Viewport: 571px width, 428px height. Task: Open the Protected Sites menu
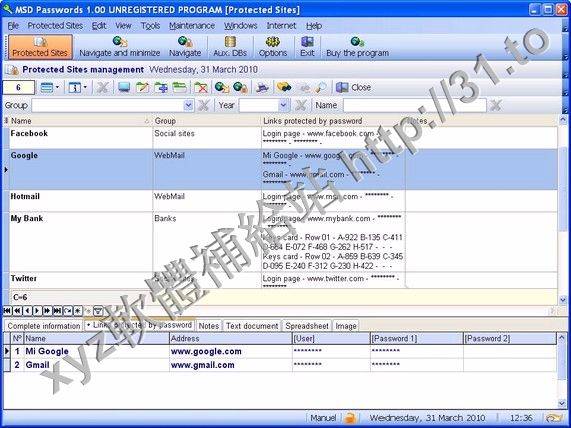click(x=55, y=26)
